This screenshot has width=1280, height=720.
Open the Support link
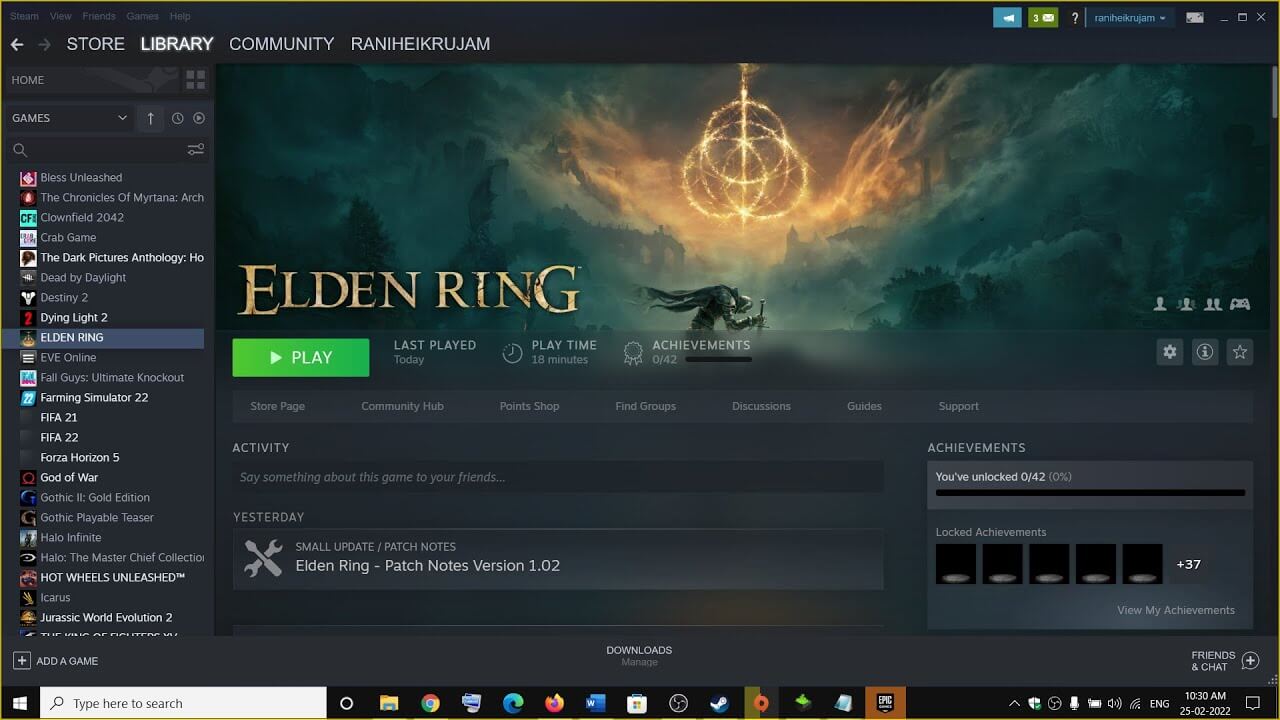point(958,406)
